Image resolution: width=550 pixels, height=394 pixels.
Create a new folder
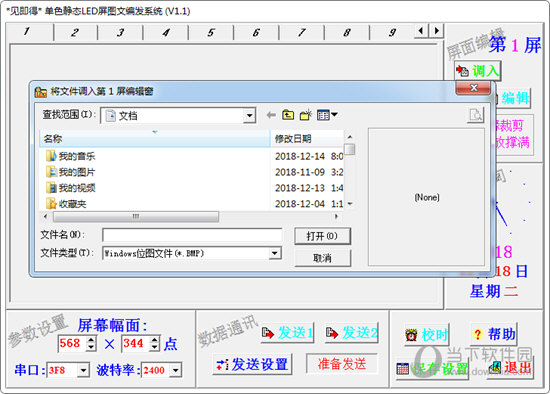click(x=306, y=115)
